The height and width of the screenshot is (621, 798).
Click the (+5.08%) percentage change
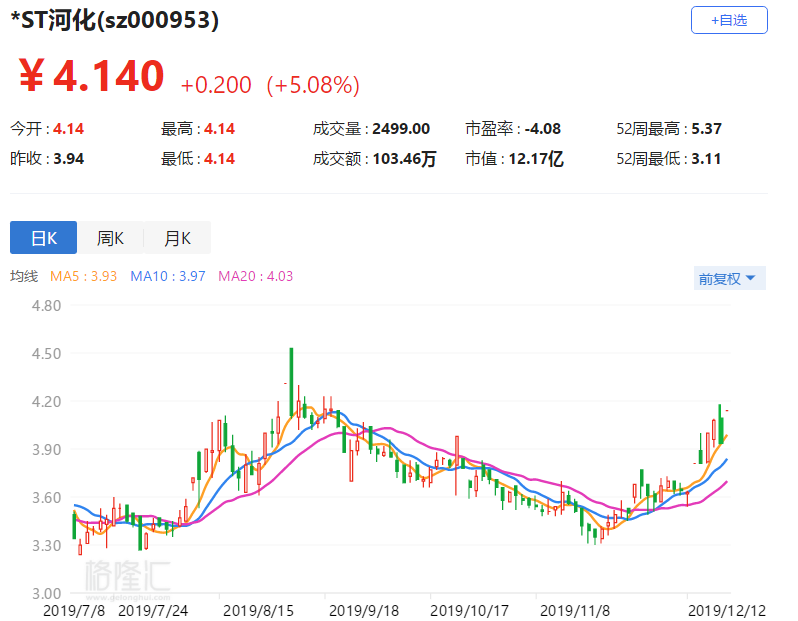coord(314,85)
